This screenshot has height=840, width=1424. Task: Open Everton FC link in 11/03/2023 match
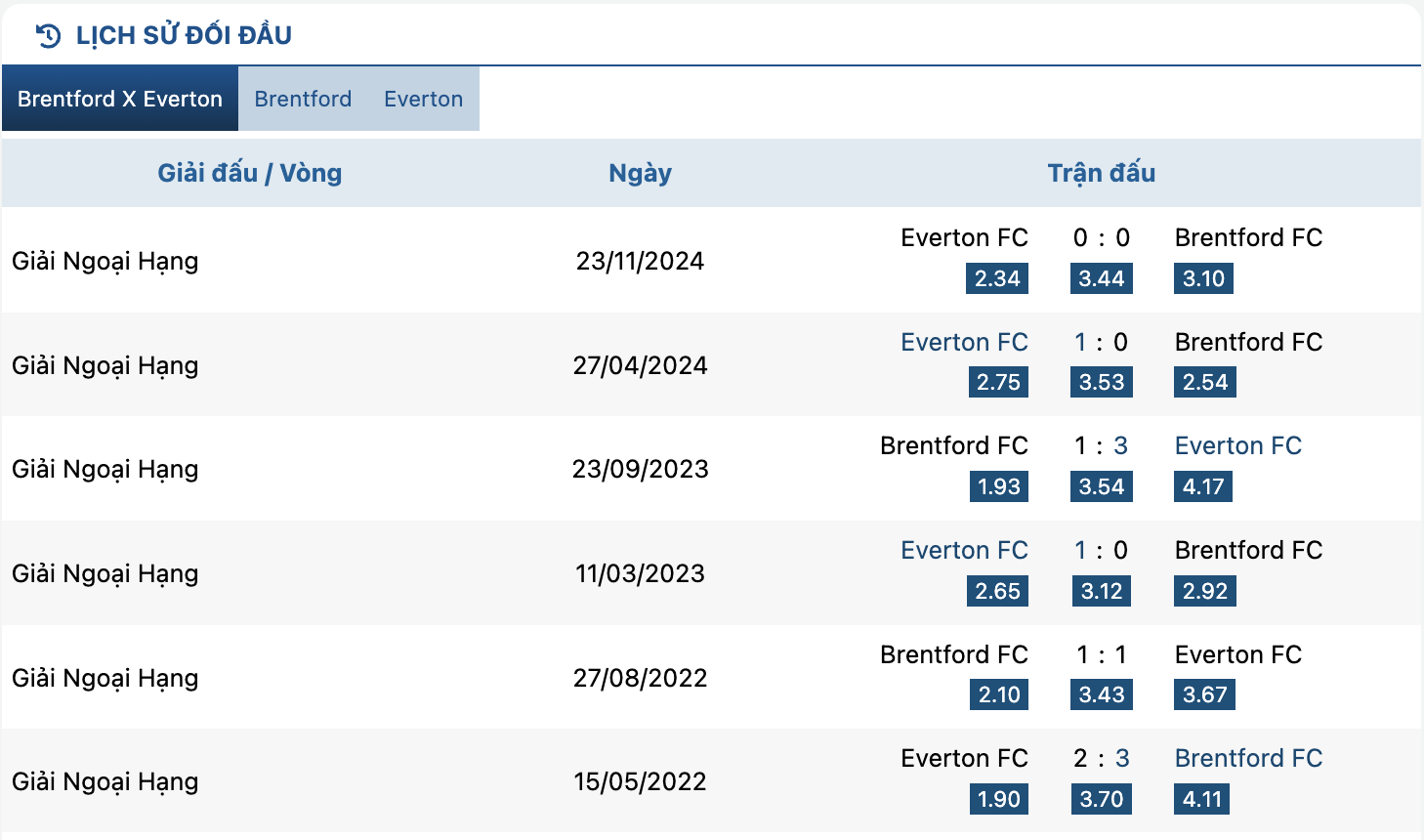(964, 550)
